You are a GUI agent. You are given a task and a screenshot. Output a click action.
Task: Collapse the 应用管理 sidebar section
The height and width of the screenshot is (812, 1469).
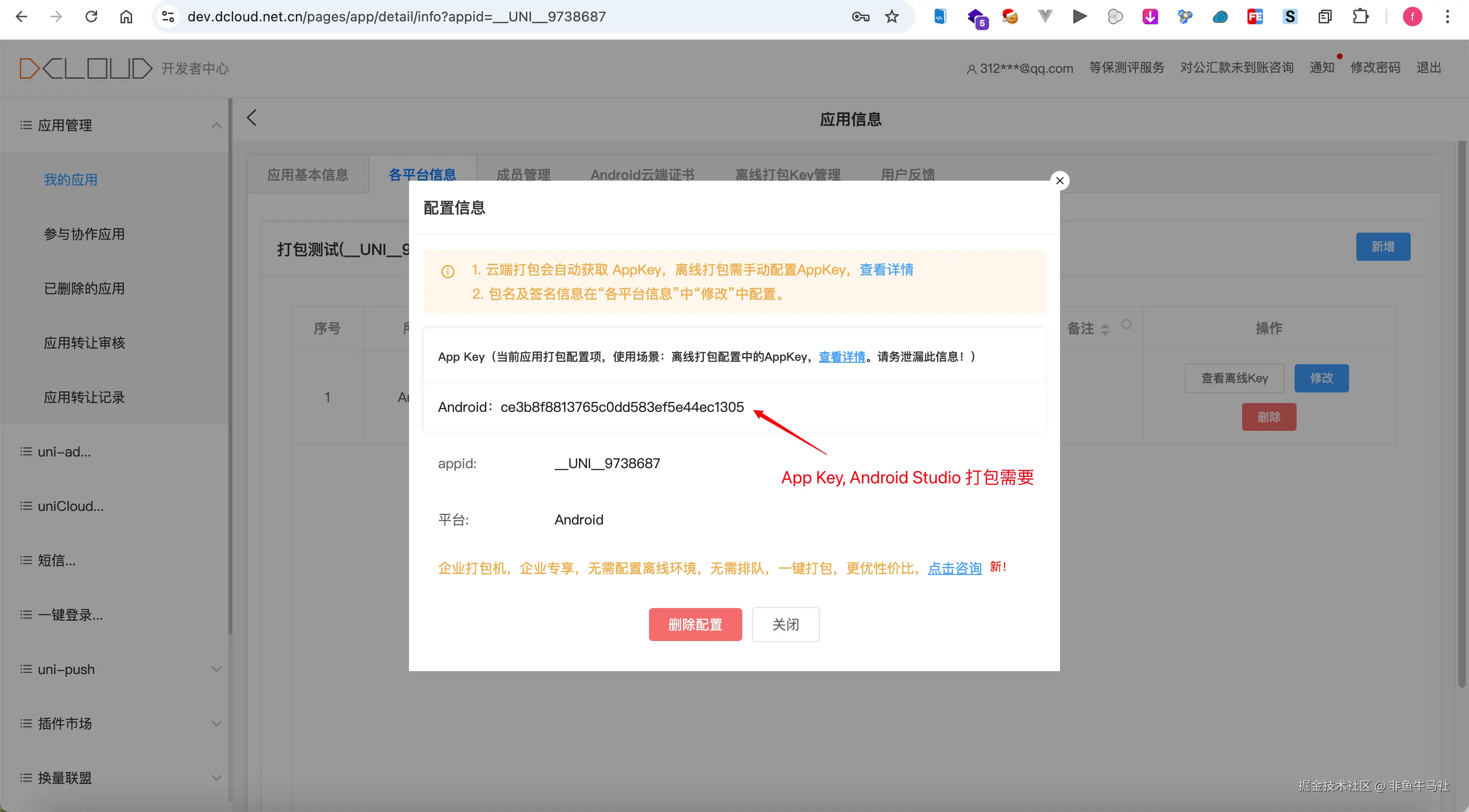coord(216,125)
